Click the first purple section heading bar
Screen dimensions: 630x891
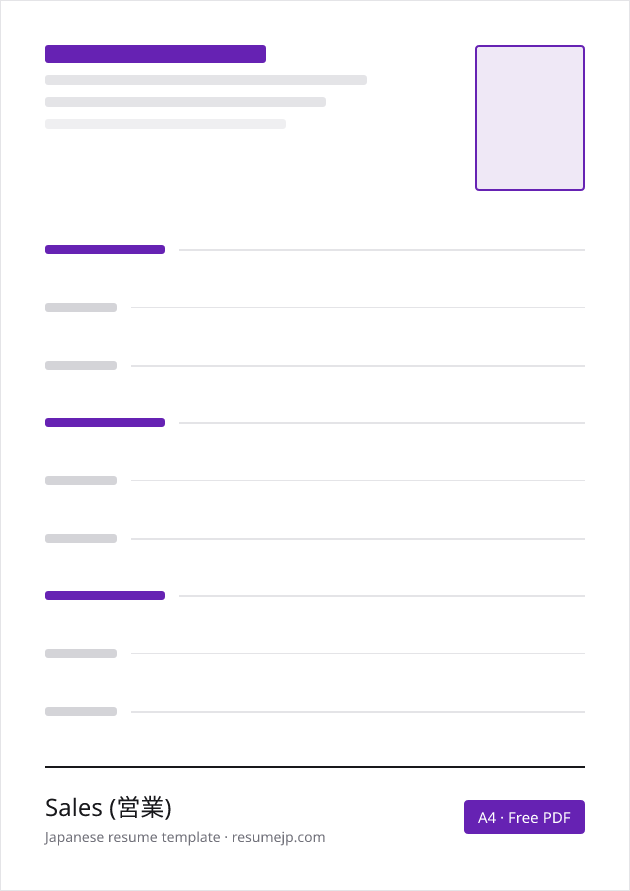click(x=105, y=249)
